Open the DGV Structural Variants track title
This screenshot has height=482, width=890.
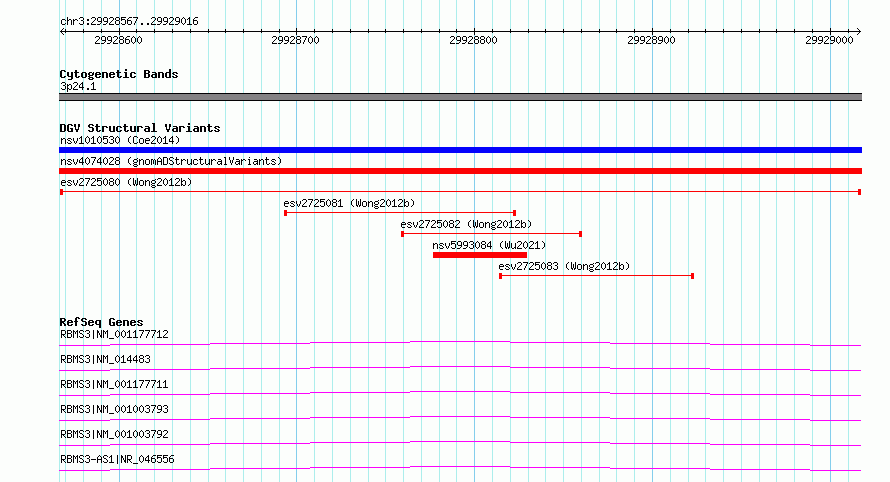[x=140, y=128]
